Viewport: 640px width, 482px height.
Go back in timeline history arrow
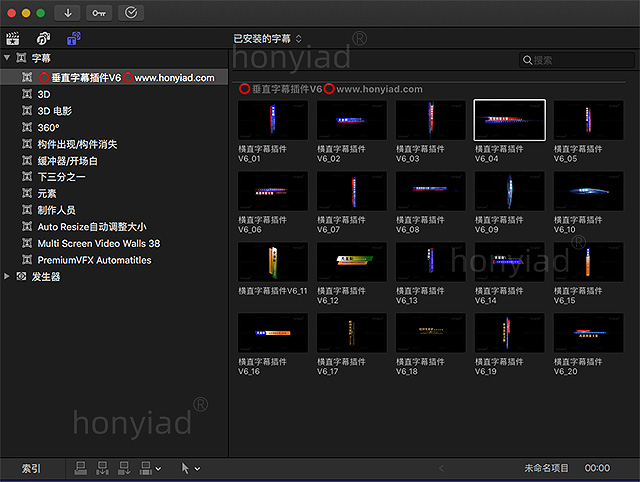(441, 469)
